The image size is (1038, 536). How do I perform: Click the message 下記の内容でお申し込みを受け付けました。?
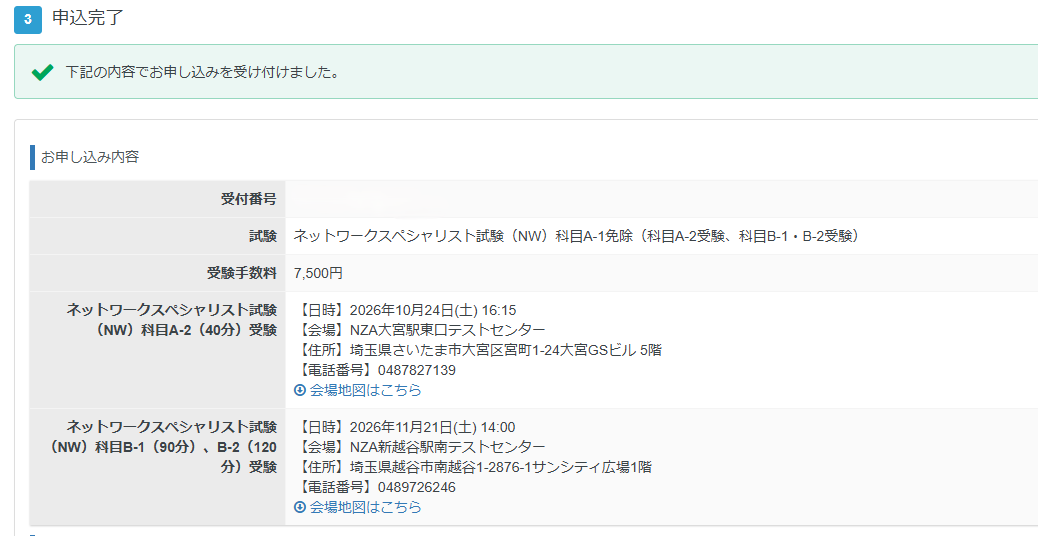pyautogui.click(x=203, y=72)
